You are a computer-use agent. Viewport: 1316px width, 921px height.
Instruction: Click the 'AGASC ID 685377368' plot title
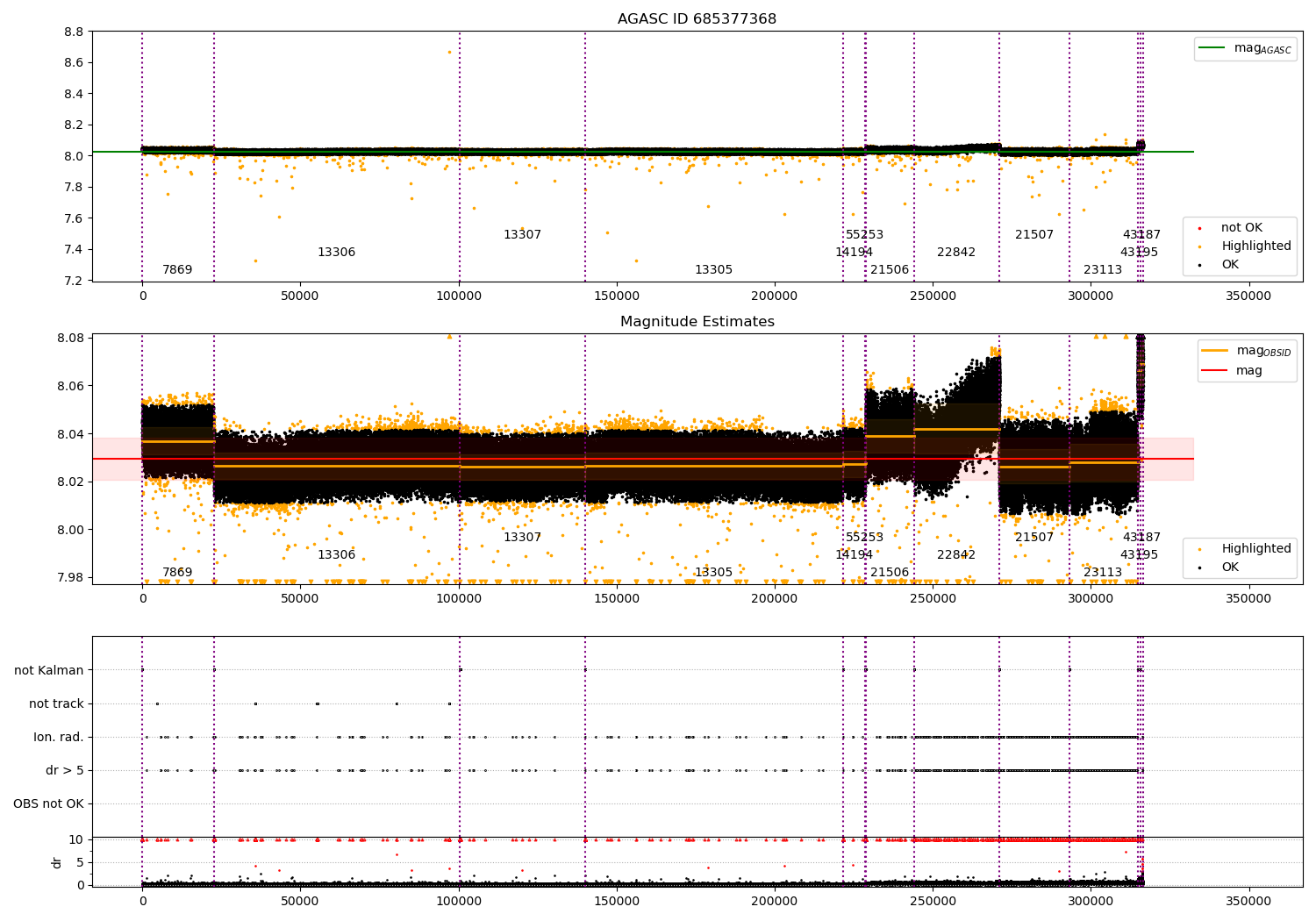697,19
